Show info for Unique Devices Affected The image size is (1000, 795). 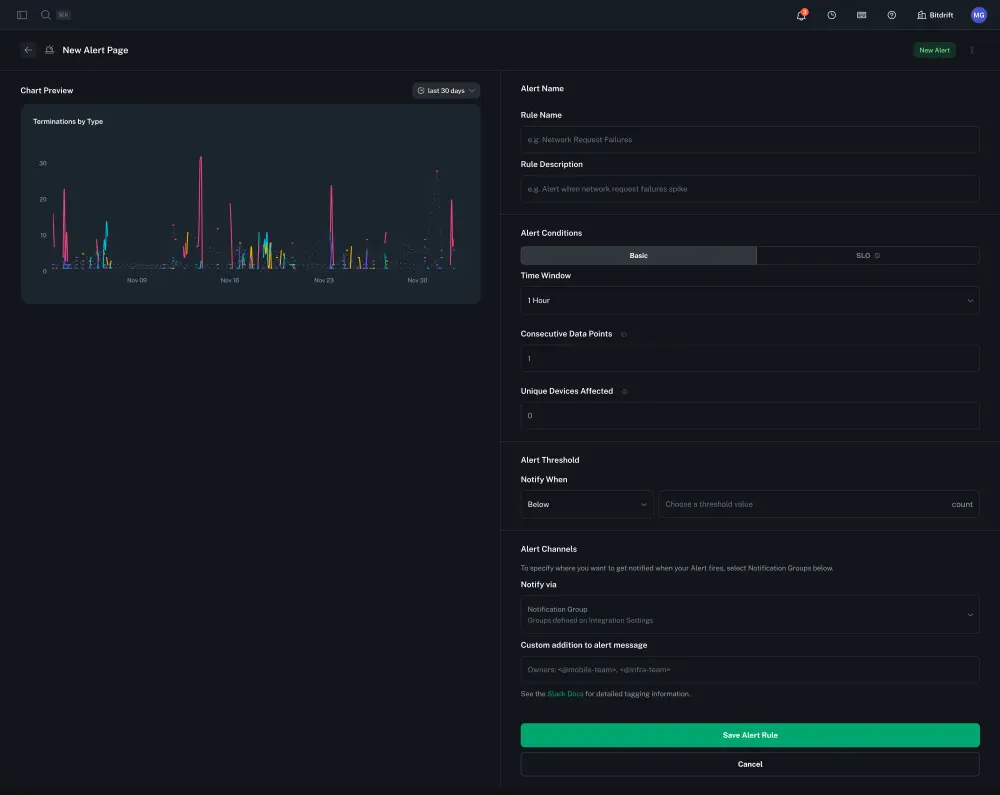(625, 391)
